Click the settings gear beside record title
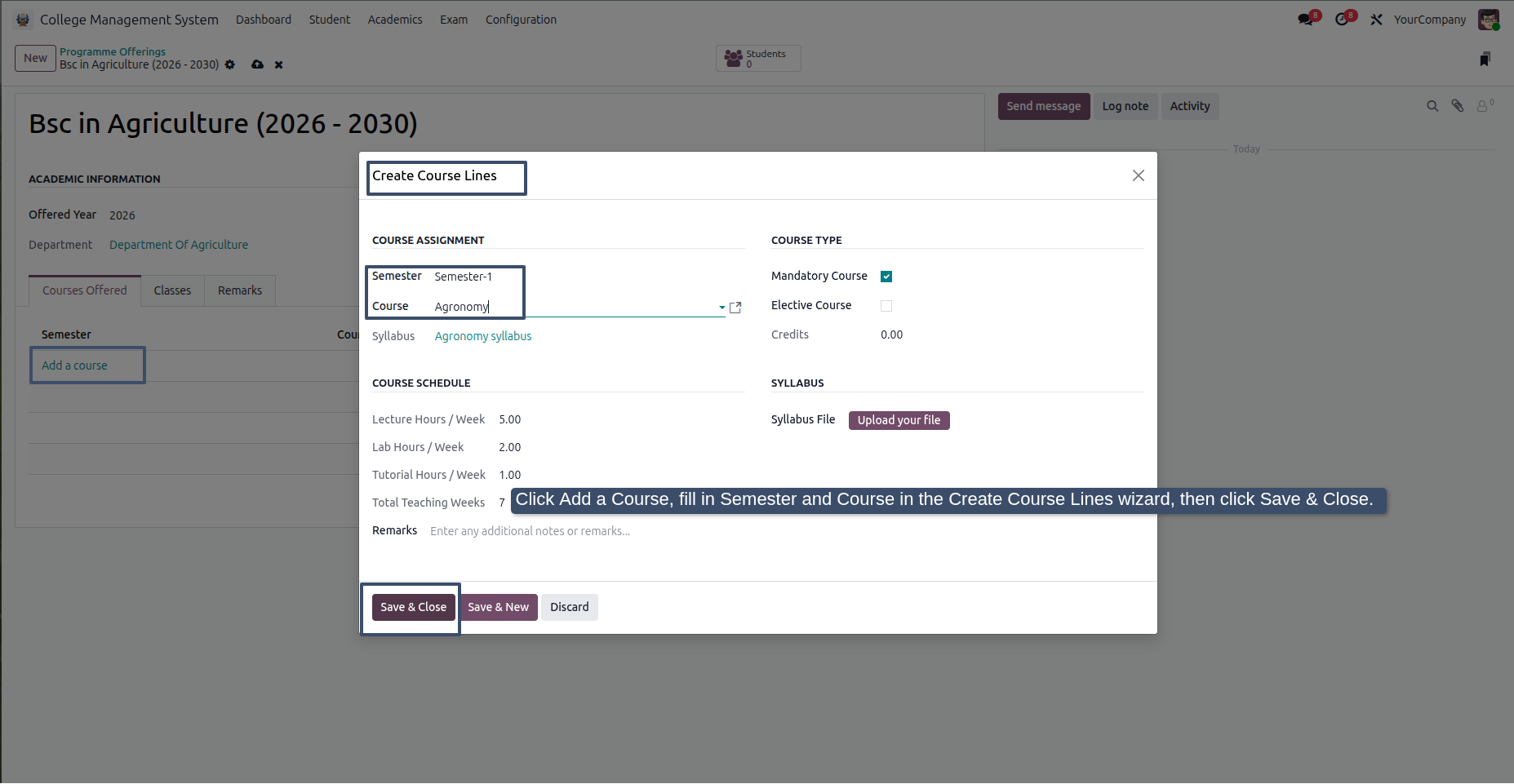Image resolution: width=1514 pixels, height=784 pixels. [230, 64]
